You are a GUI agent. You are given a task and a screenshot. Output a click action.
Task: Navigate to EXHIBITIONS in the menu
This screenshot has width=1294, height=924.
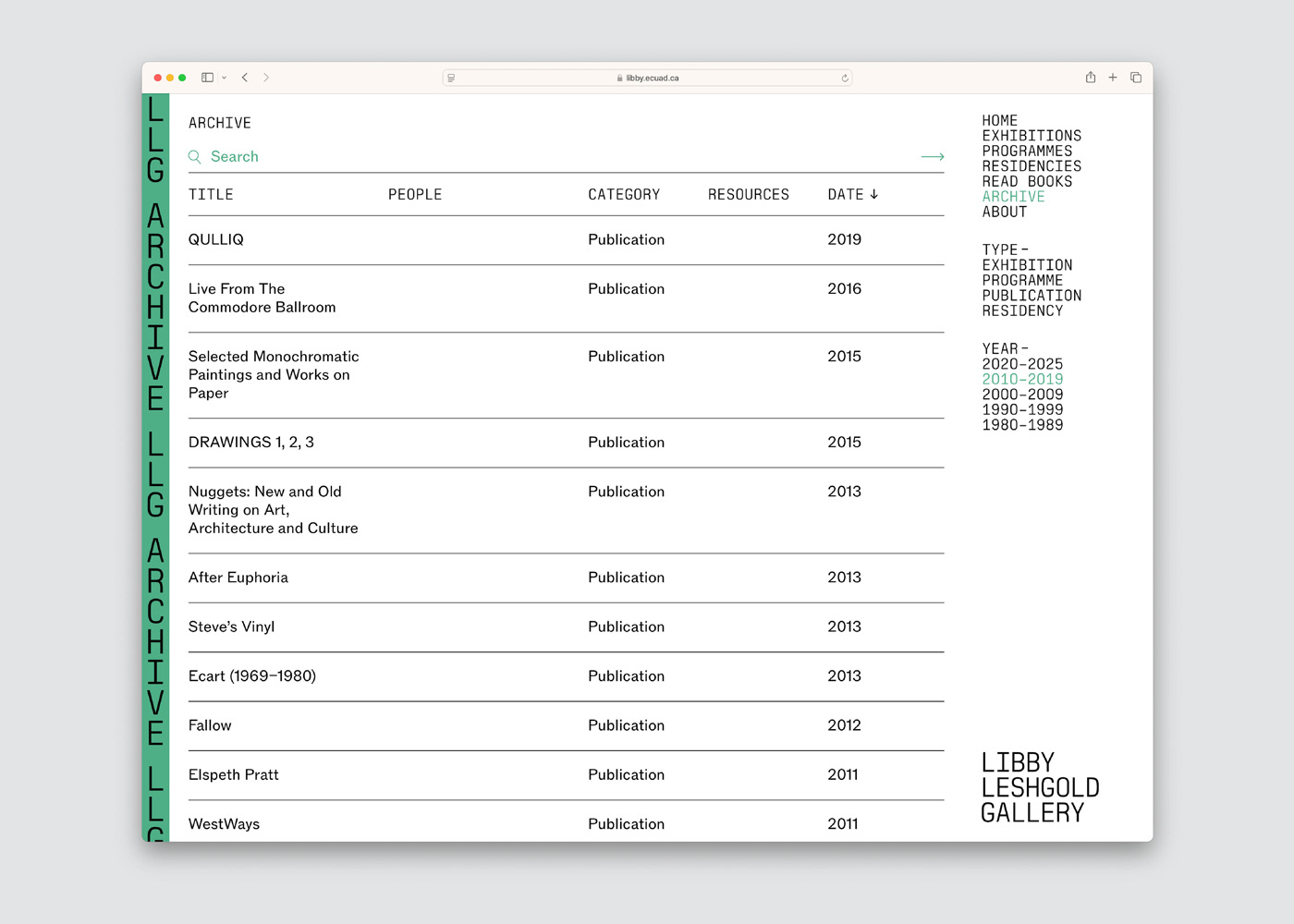tap(1032, 136)
